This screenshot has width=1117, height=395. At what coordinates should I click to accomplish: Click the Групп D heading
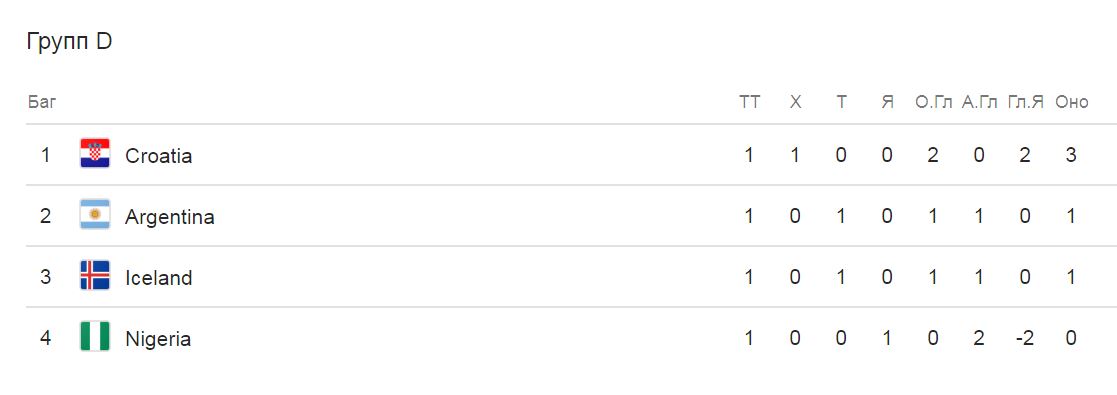pyautogui.click(x=69, y=42)
